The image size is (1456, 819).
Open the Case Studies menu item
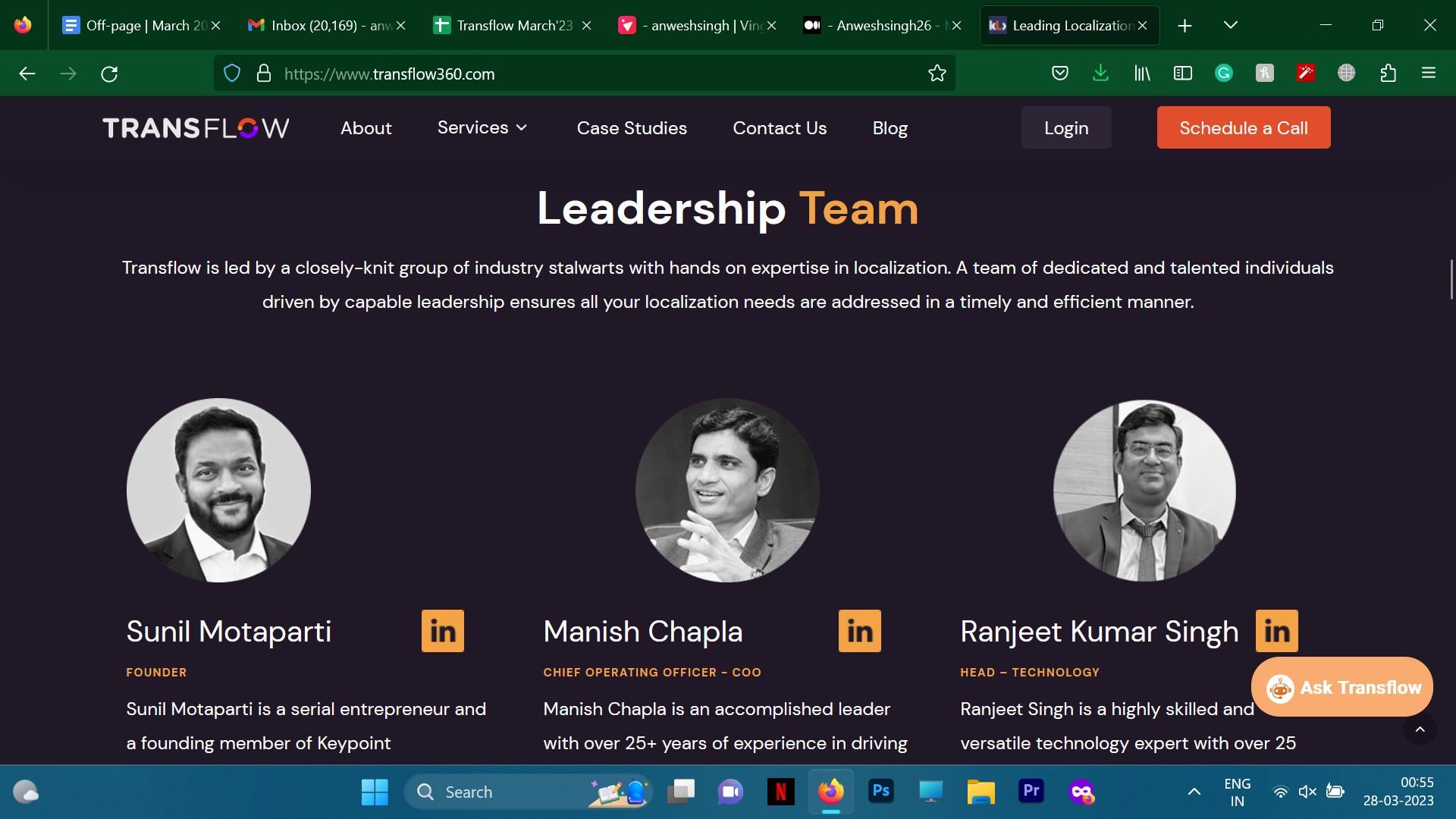632,128
